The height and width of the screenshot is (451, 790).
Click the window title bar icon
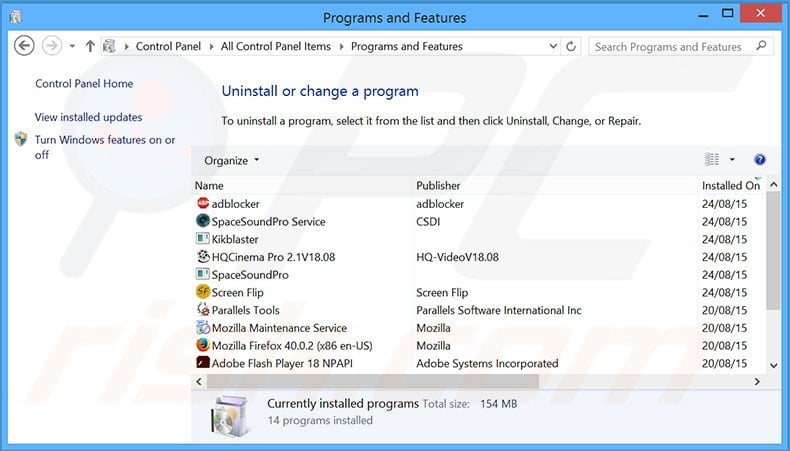coord(16,17)
